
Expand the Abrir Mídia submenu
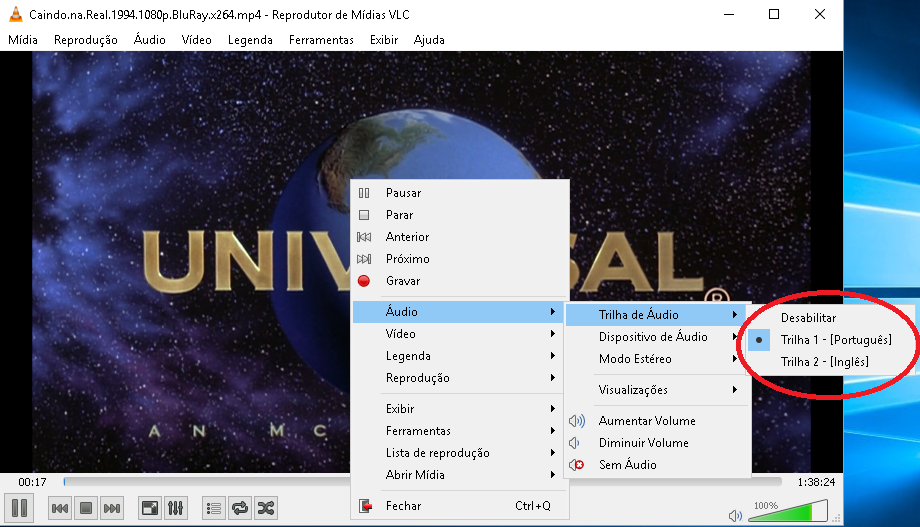click(458, 475)
